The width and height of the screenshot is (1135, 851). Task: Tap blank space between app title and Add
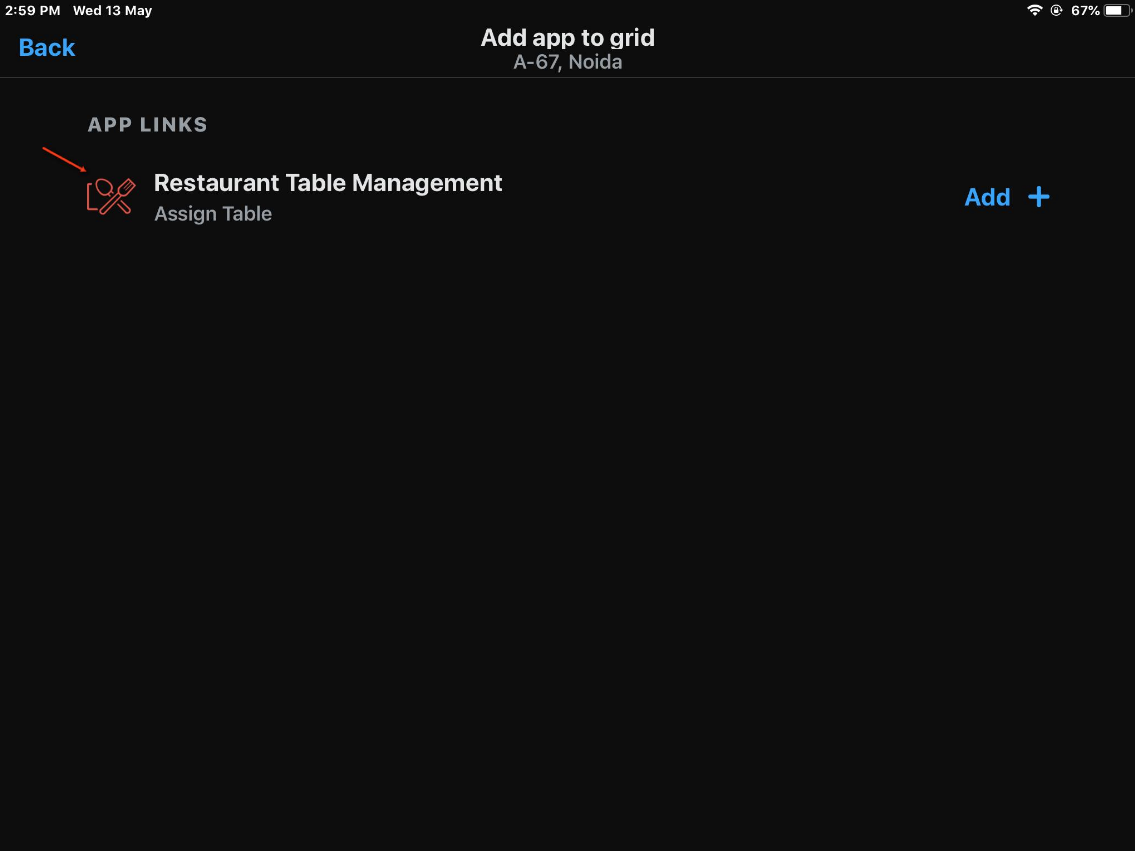[730, 198]
